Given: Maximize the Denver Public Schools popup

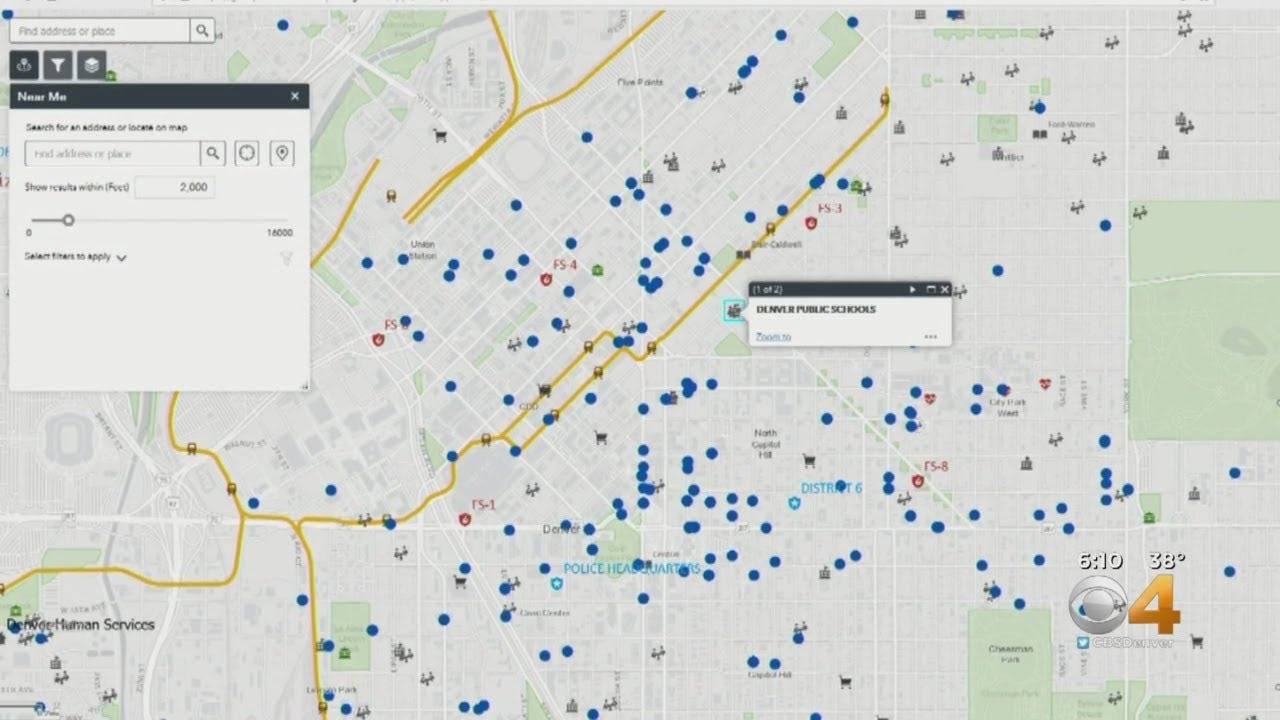Looking at the screenshot, I should [x=931, y=290].
